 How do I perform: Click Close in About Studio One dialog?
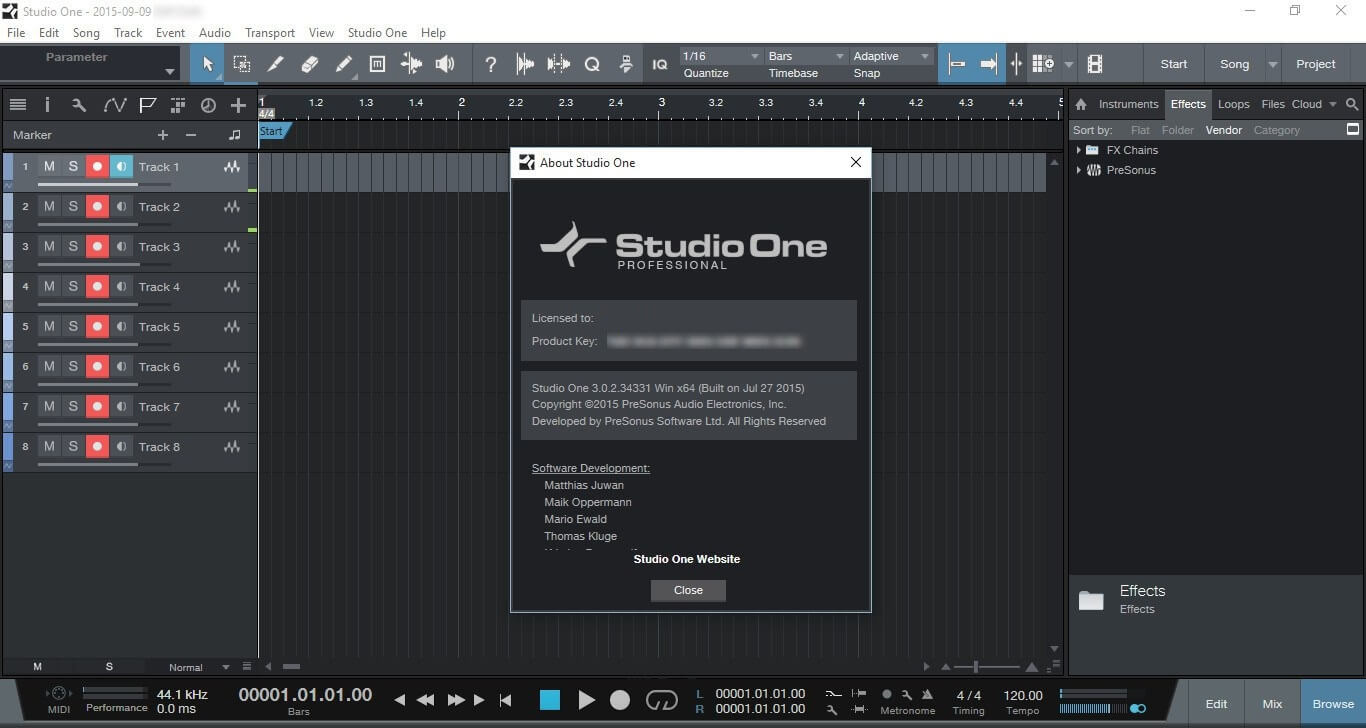[688, 590]
